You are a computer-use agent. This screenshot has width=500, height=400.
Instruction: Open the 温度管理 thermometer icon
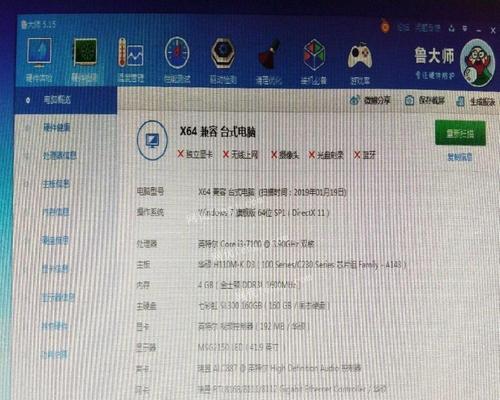pos(131,52)
